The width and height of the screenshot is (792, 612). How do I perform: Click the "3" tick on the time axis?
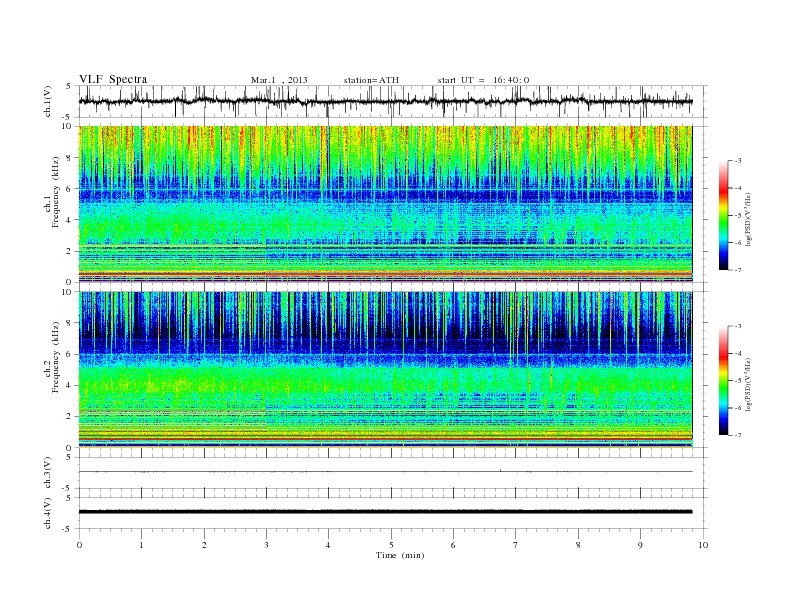click(x=266, y=545)
